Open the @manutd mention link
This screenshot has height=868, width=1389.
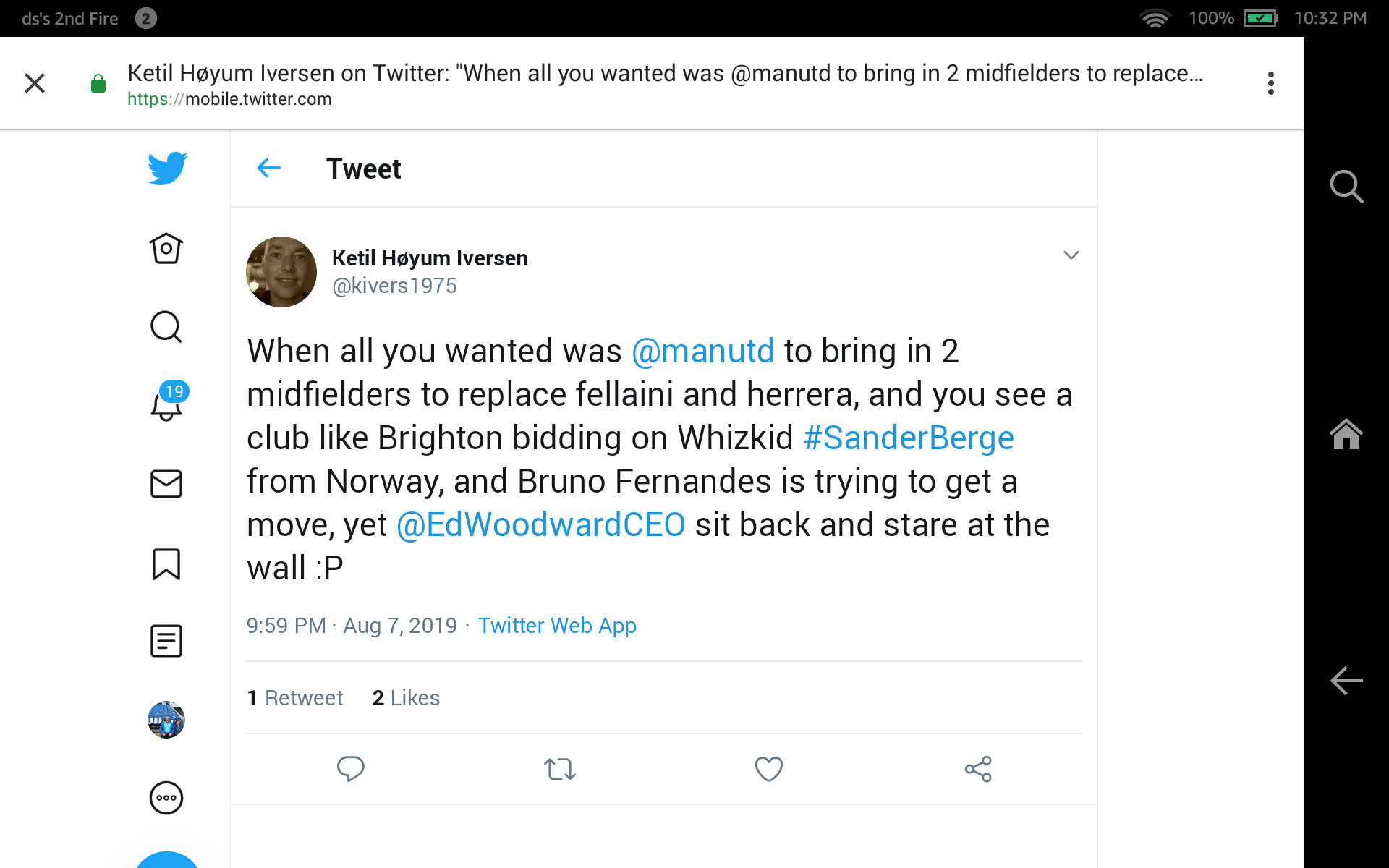[x=703, y=352]
